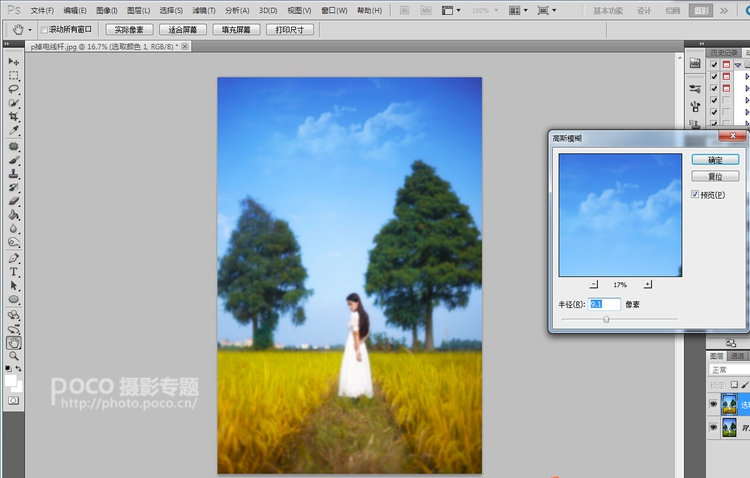
Task: Select the Paint Bucket tool
Action: click(13, 215)
